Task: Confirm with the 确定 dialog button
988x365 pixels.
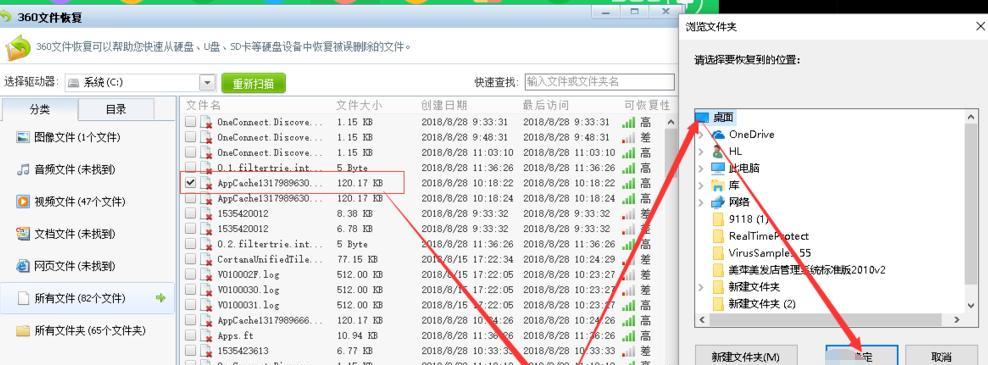Action: (862, 356)
